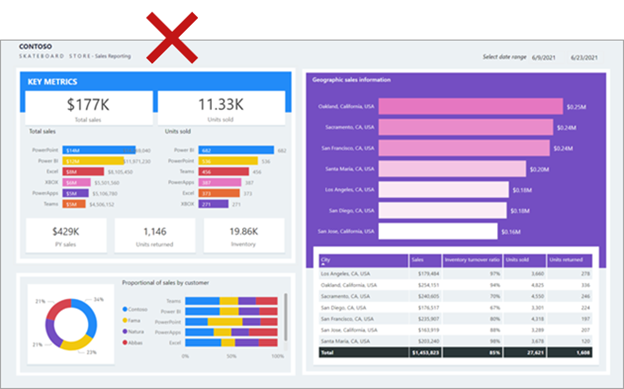This screenshot has width=624, height=389.
Task: Select the Excel row in customer stacked chart
Action: (x=231, y=342)
